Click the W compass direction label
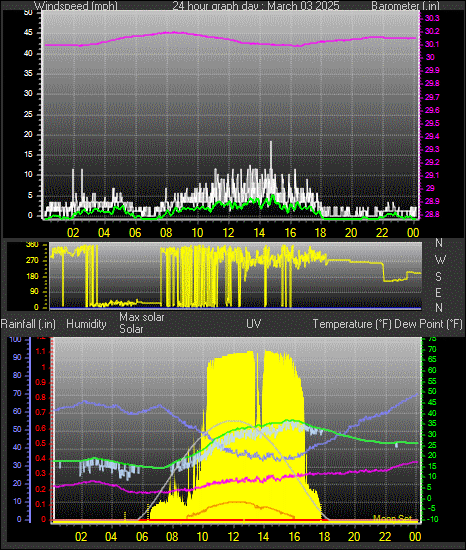Viewport: 466px width, 550px height. point(440,260)
